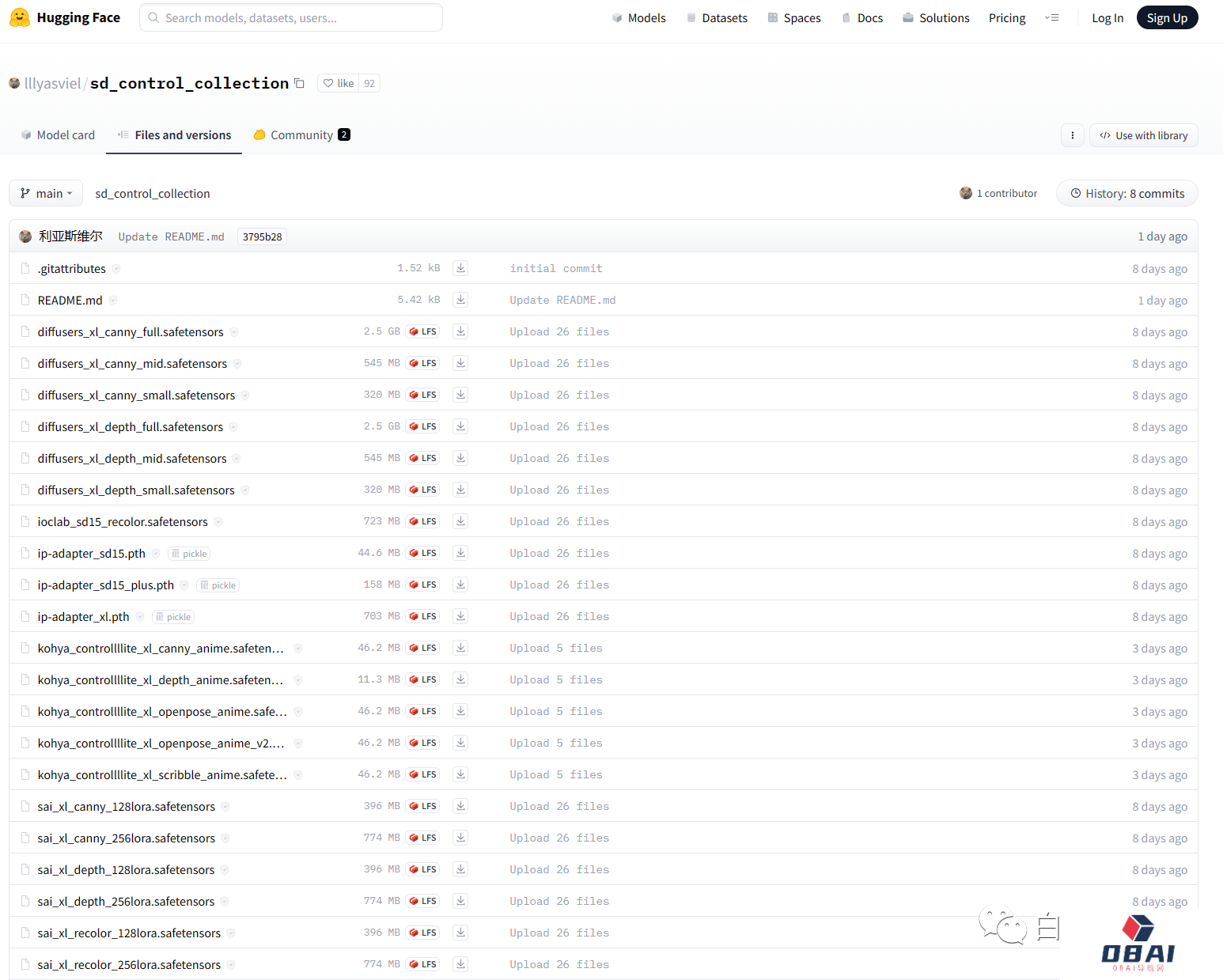Expand the main branch dropdown
1223x980 pixels.
coord(46,194)
